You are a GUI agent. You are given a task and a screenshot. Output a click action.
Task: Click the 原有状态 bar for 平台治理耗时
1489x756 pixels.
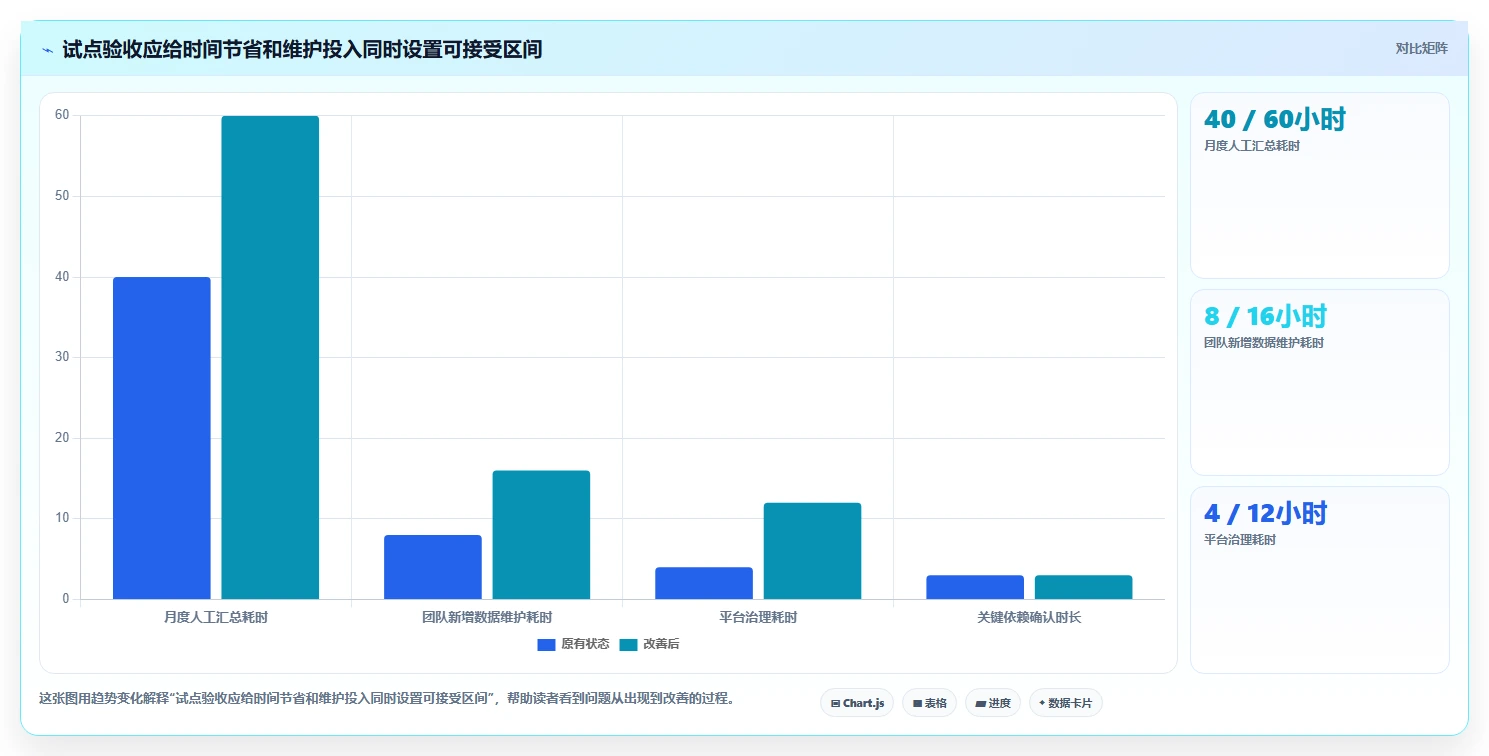point(704,583)
